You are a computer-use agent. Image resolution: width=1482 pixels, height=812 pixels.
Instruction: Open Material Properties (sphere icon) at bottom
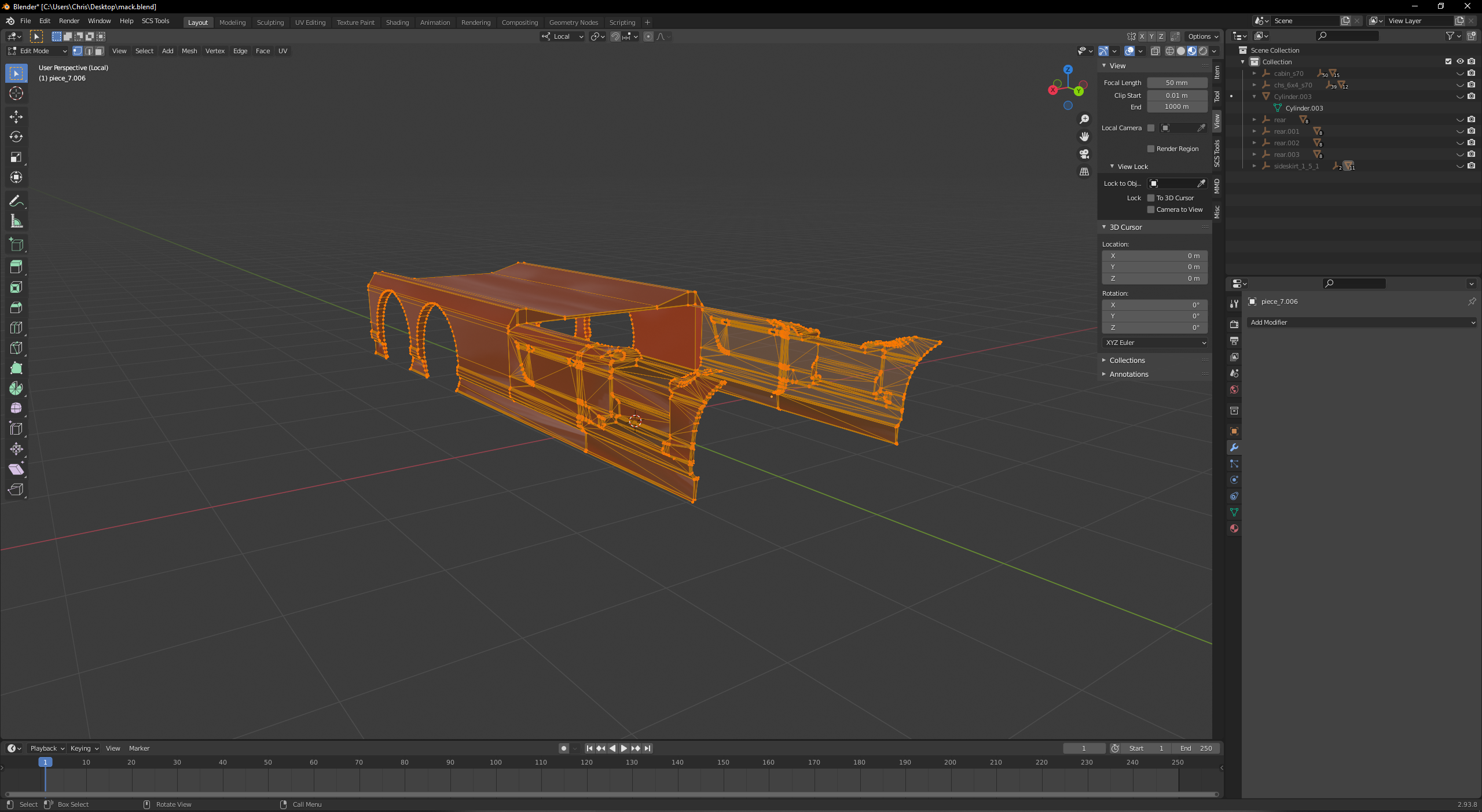[1234, 528]
